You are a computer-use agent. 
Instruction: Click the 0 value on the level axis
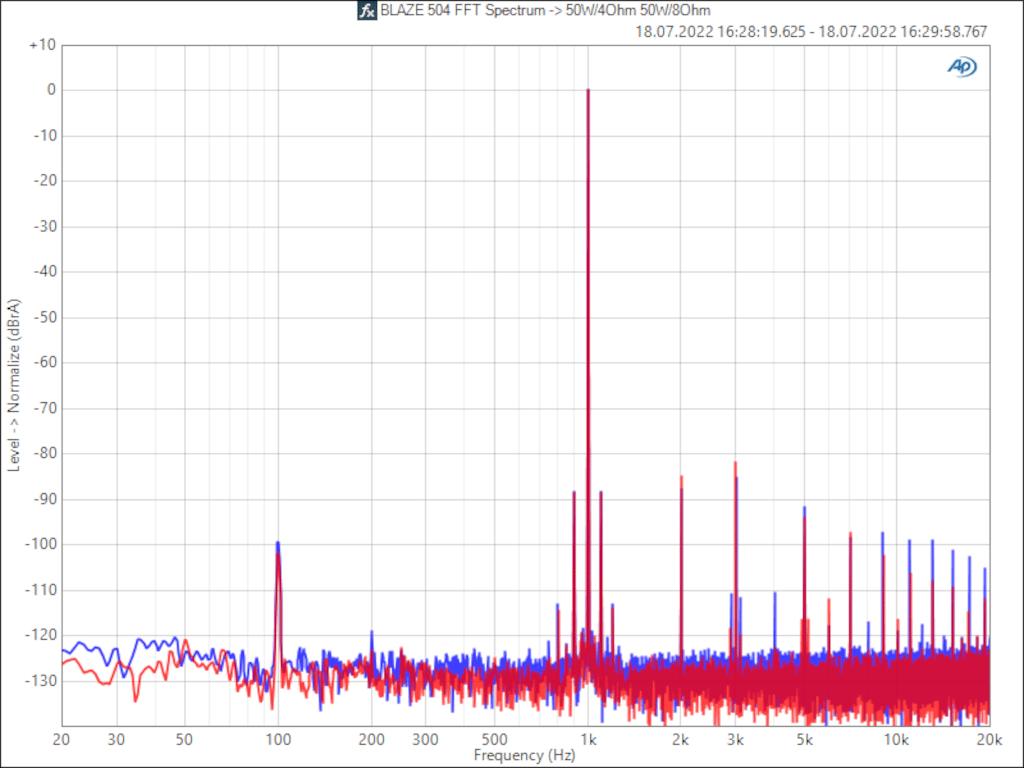(x=52, y=90)
